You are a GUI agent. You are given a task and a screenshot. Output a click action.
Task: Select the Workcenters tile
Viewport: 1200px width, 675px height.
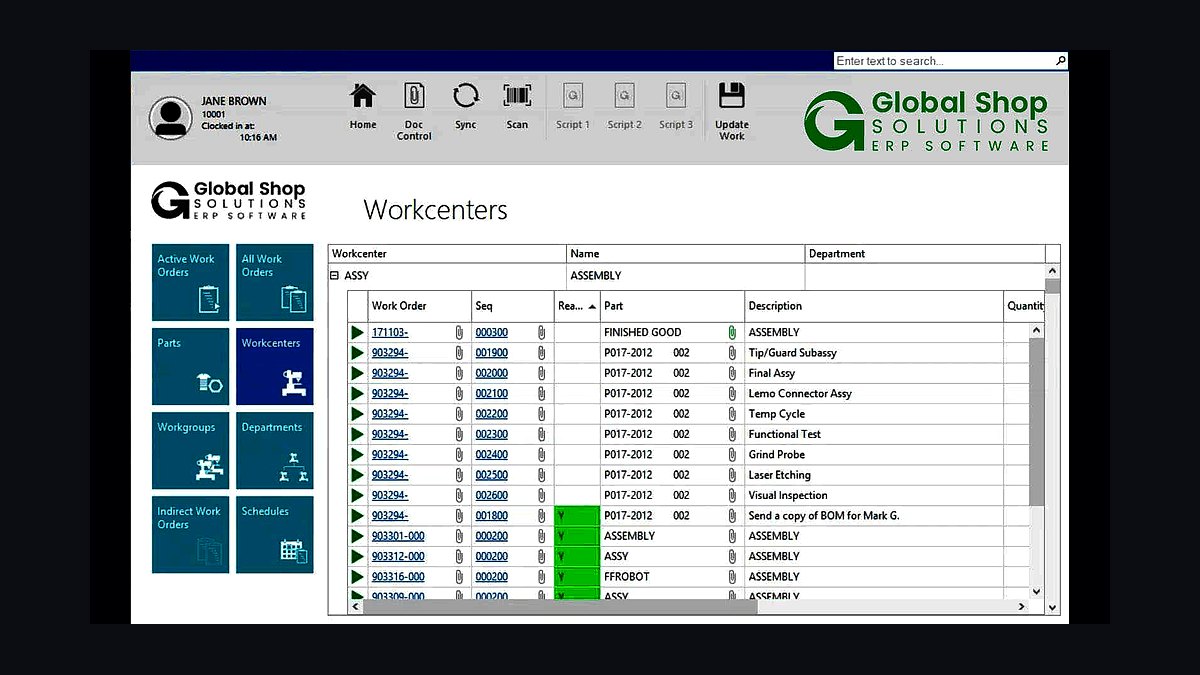click(x=274, y=366)
